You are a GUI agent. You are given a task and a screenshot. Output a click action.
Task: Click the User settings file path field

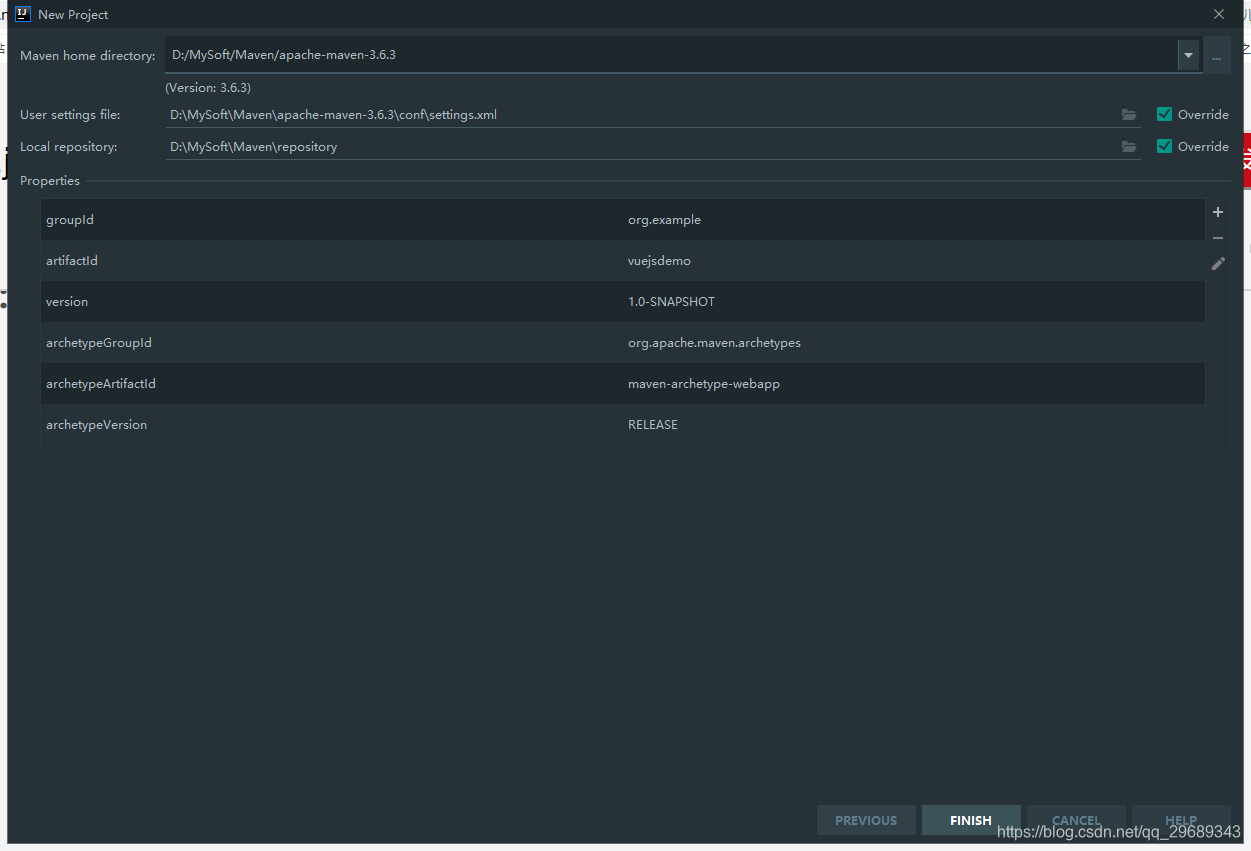[x=653, y=115]
